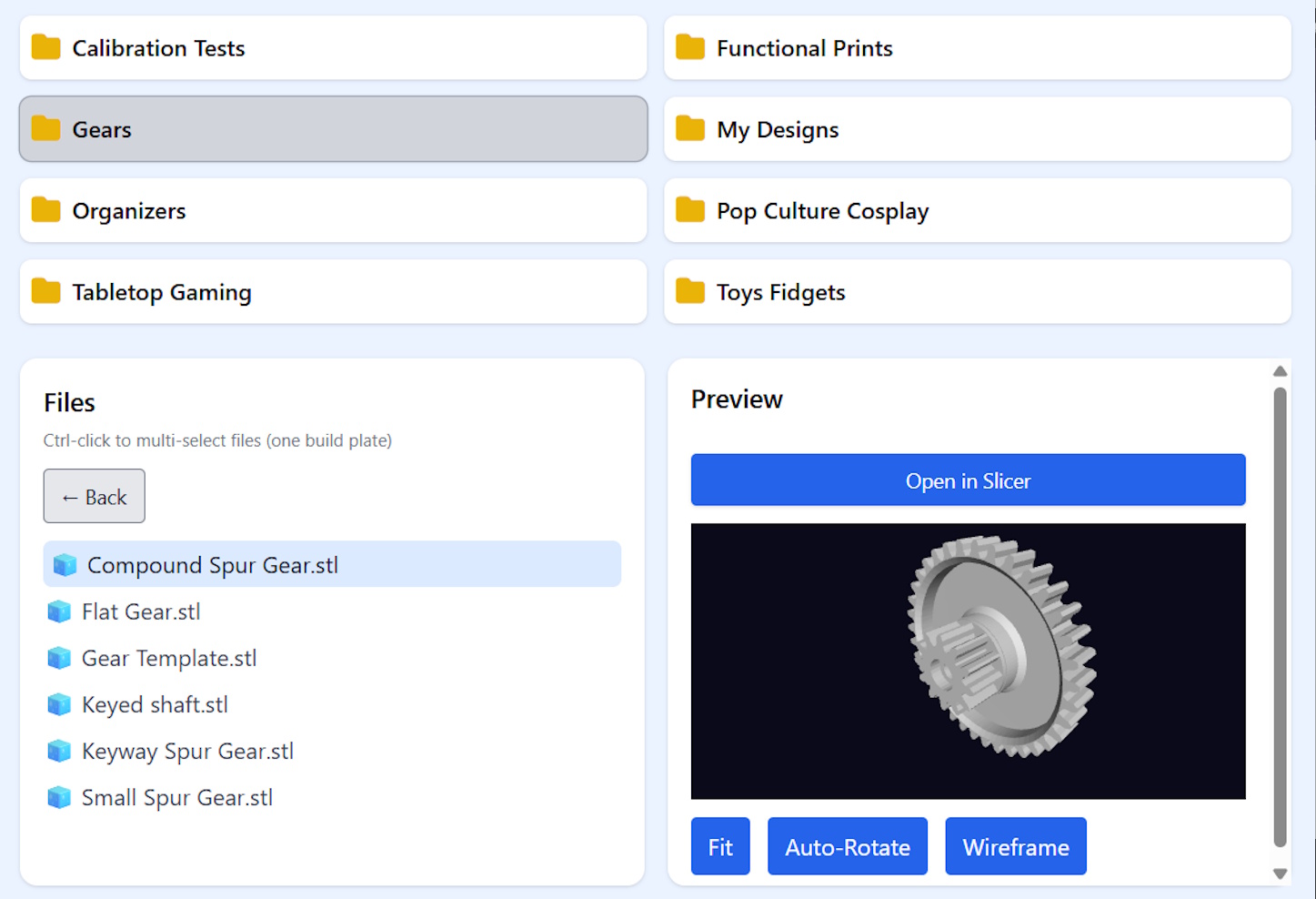This screenshot has height=899, width=1316.
Task: Click cube icon beside Keyway Spur Gear.stl
Action: point(59,751)
